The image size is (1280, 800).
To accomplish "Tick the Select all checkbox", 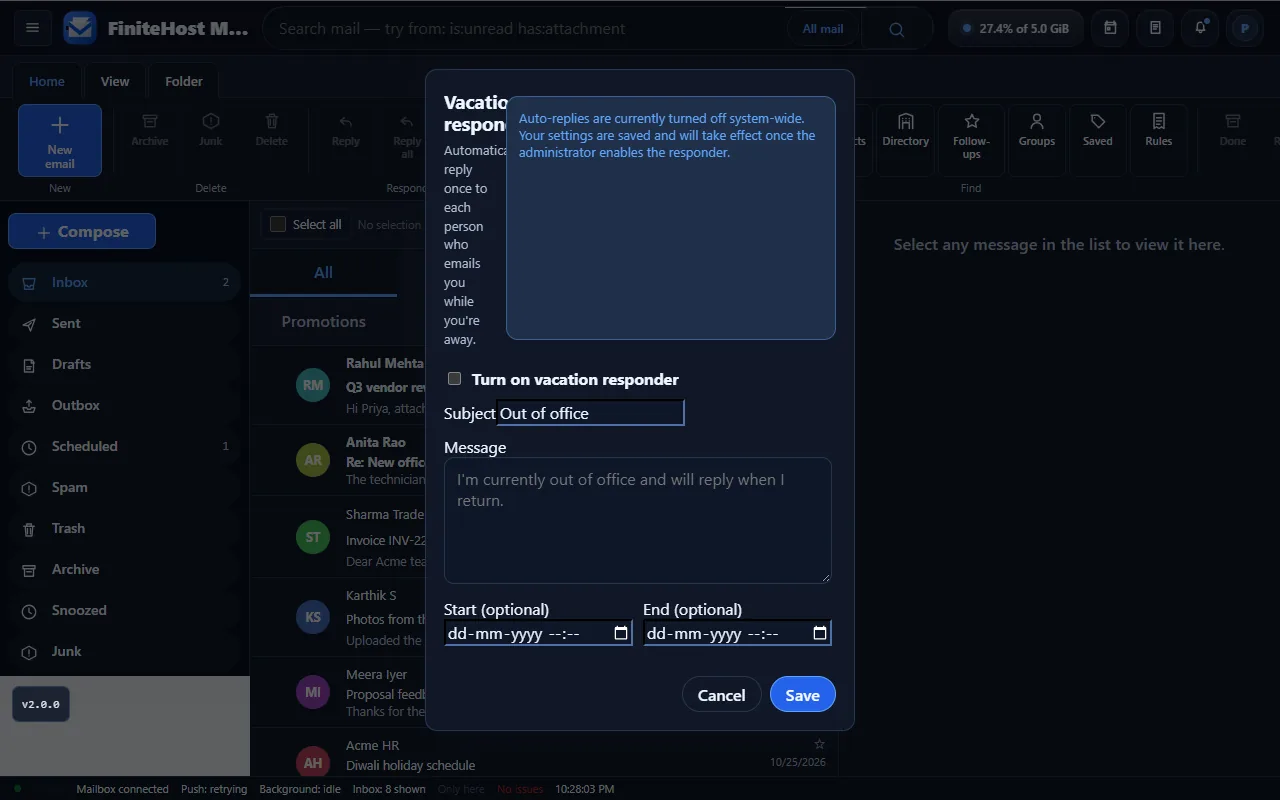I will 278,224.
